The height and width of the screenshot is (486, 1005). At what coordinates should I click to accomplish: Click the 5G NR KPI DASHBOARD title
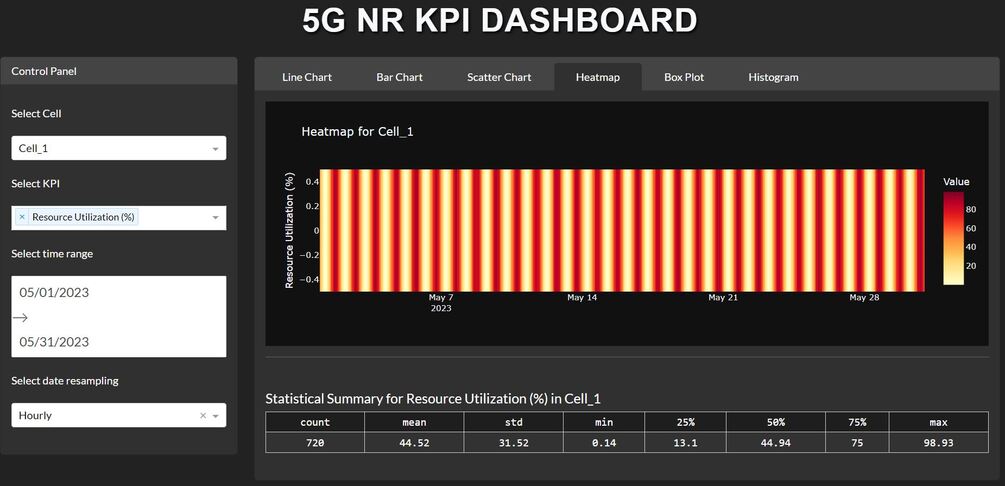pos(499,21)
